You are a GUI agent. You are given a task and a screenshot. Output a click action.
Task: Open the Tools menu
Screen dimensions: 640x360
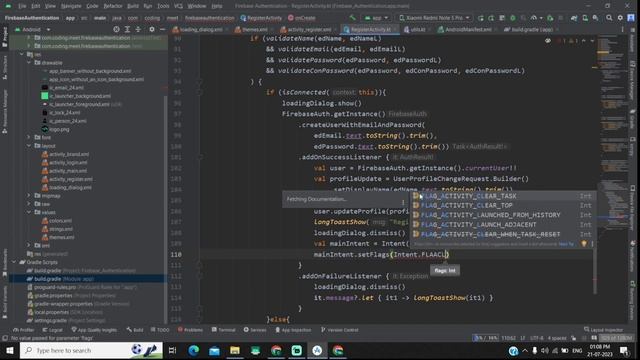tap(163, 6)
